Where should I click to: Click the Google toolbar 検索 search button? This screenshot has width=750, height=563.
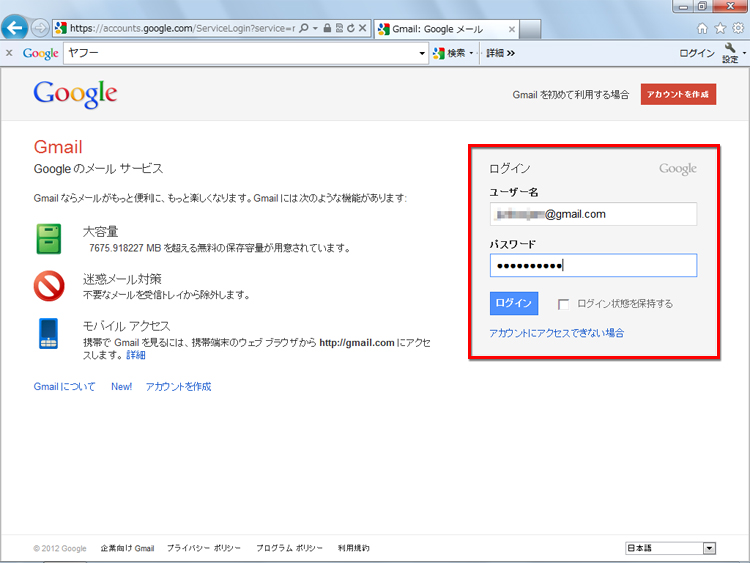coord(449,53)
